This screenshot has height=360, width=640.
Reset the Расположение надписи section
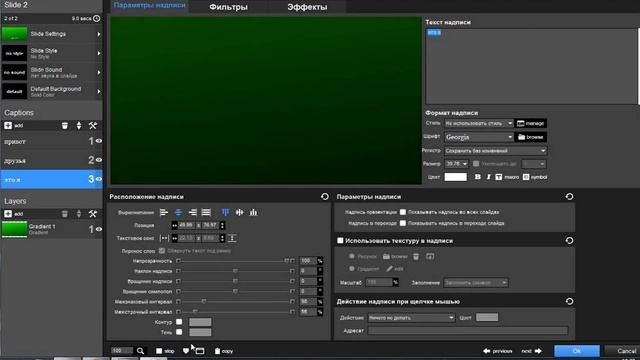tap(324, 197)
